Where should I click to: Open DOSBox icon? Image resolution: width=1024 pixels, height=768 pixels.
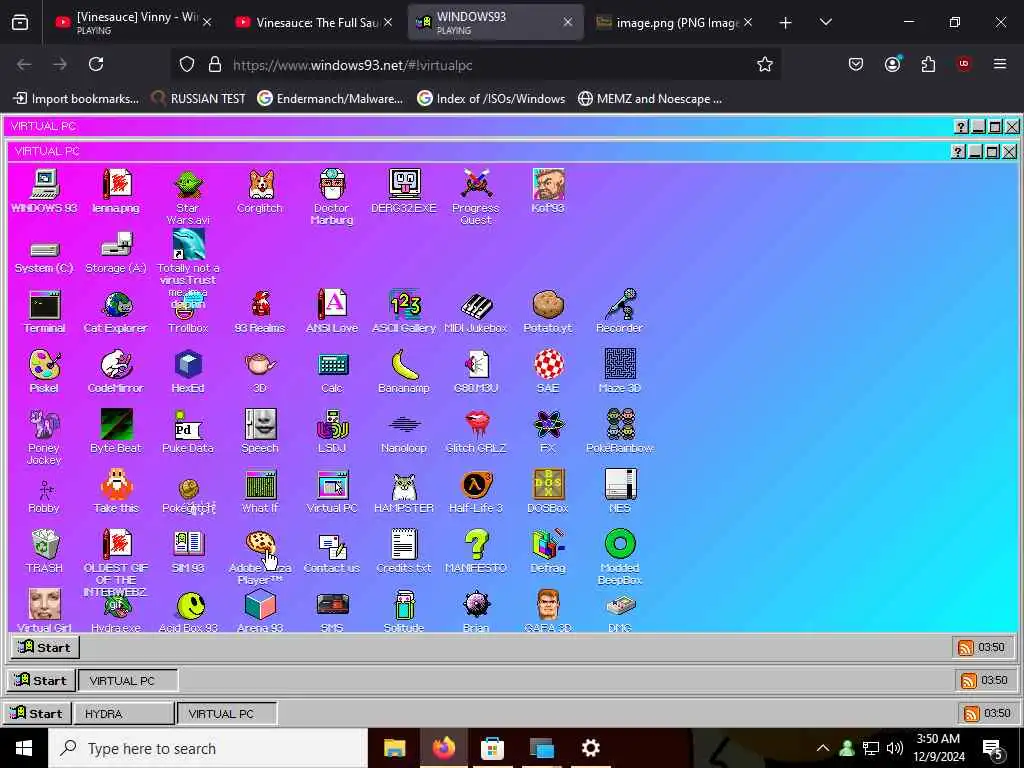click(548, 491)
